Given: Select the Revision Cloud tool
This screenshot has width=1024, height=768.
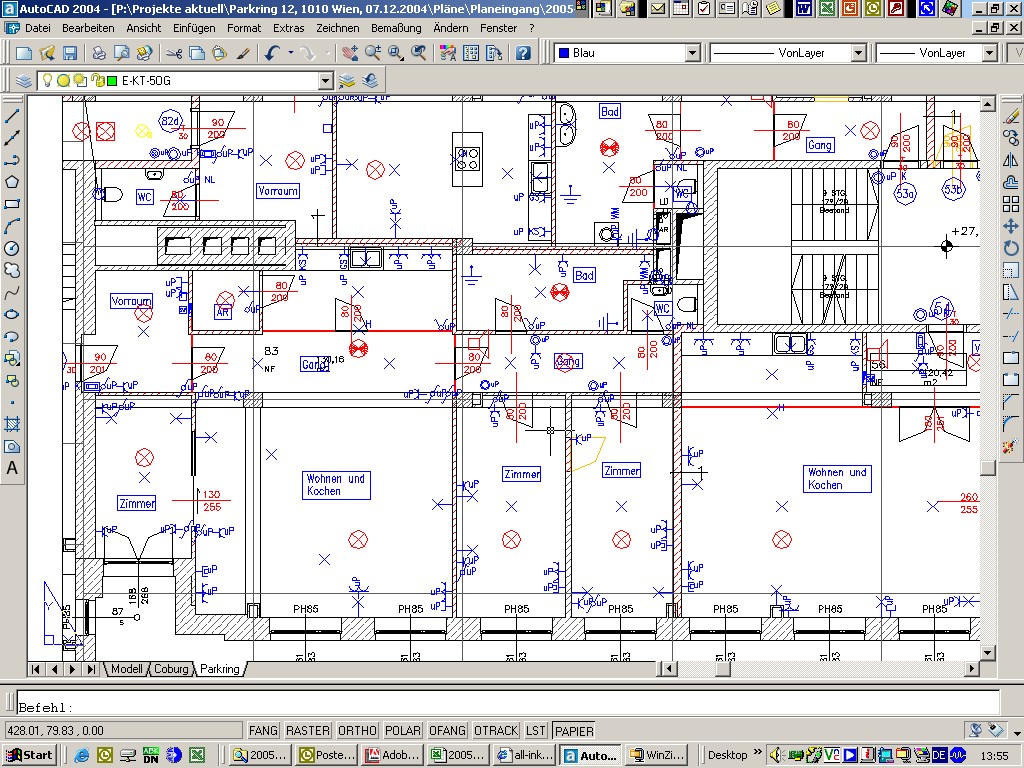Looking at the screenshot, I should pyautogui.click(x=12, y=270).
